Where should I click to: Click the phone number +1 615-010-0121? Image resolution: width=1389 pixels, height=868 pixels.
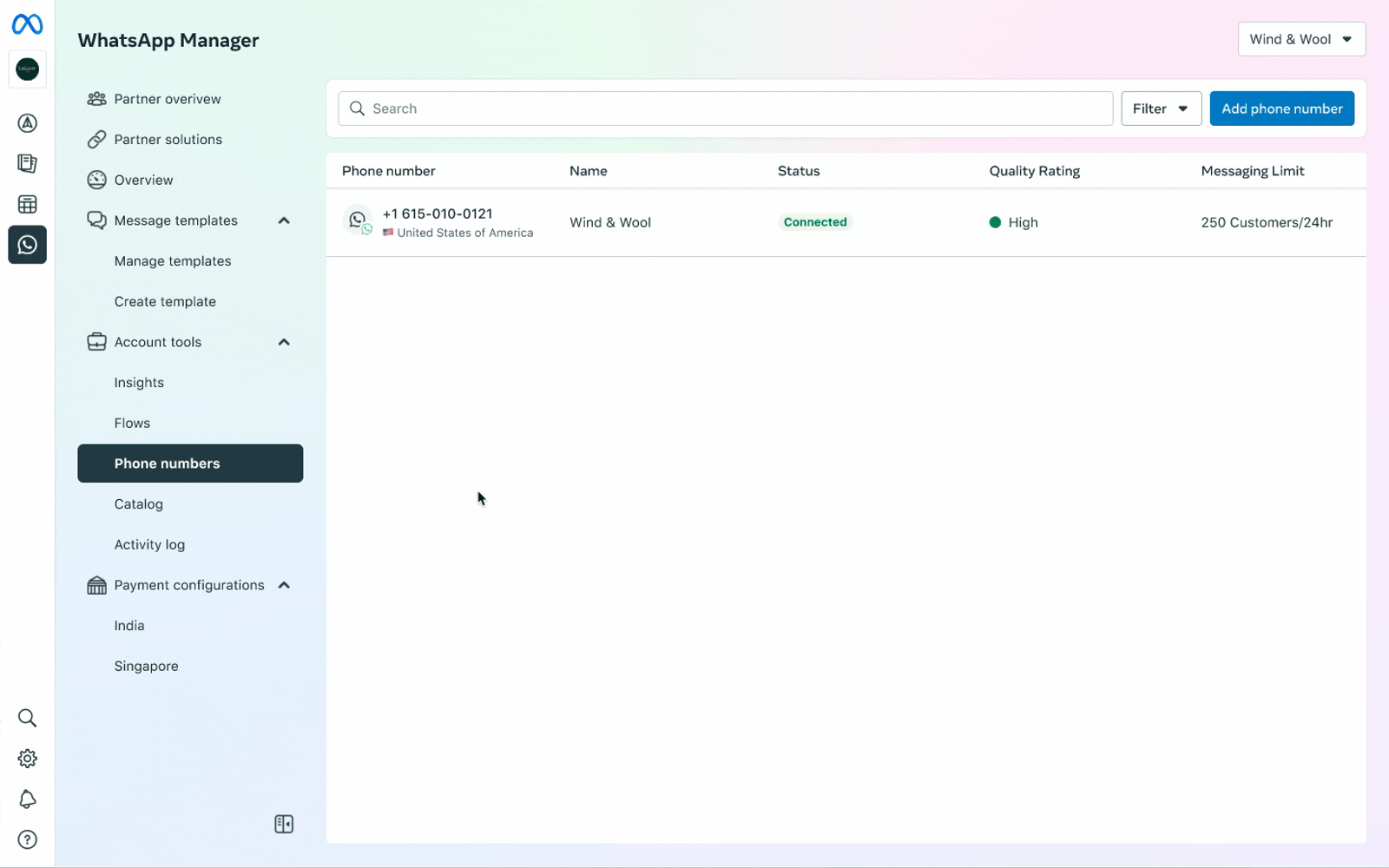click(438, 214)
